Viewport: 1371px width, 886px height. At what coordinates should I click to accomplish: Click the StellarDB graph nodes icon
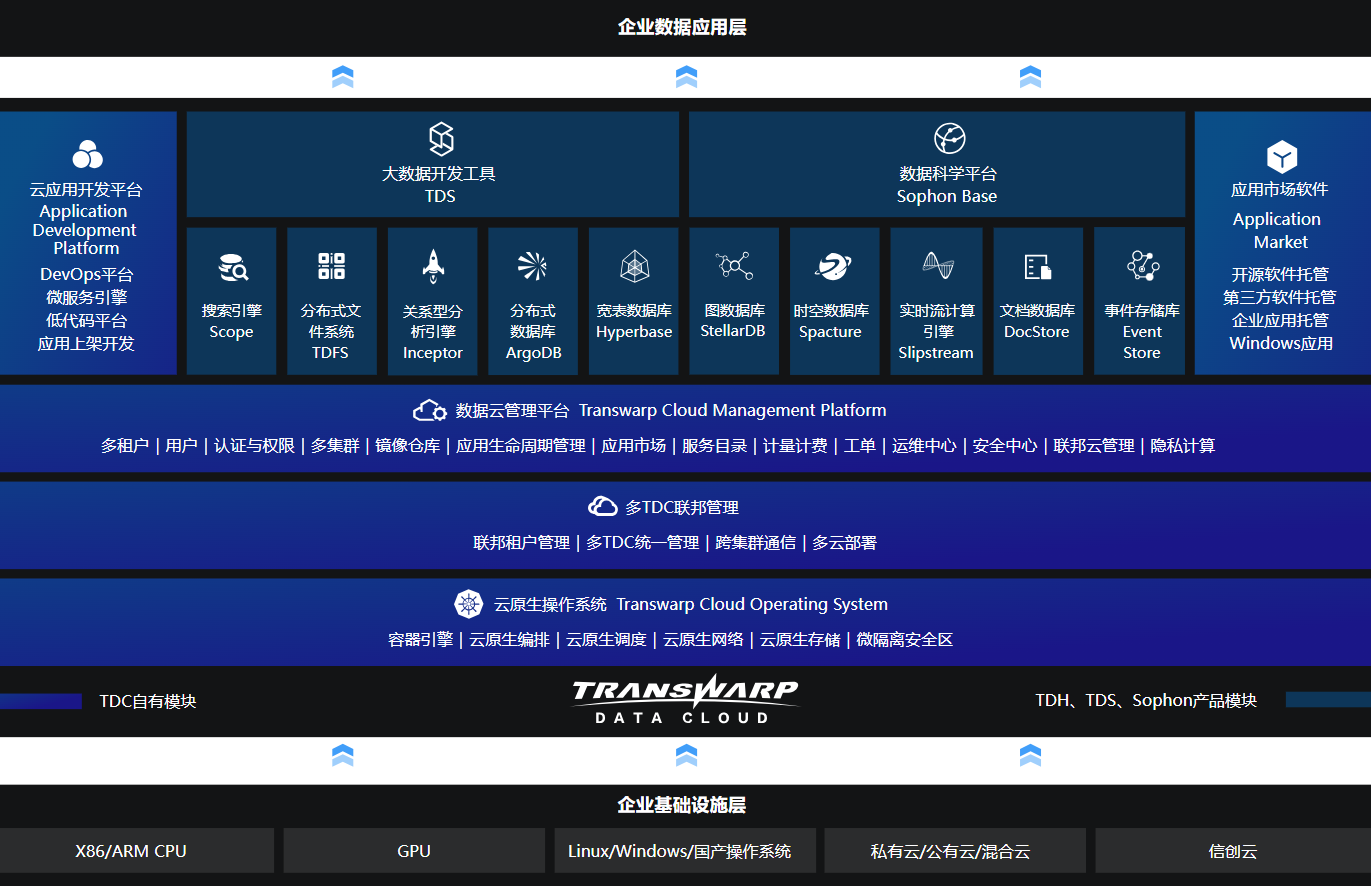click(x=734, y=265)
